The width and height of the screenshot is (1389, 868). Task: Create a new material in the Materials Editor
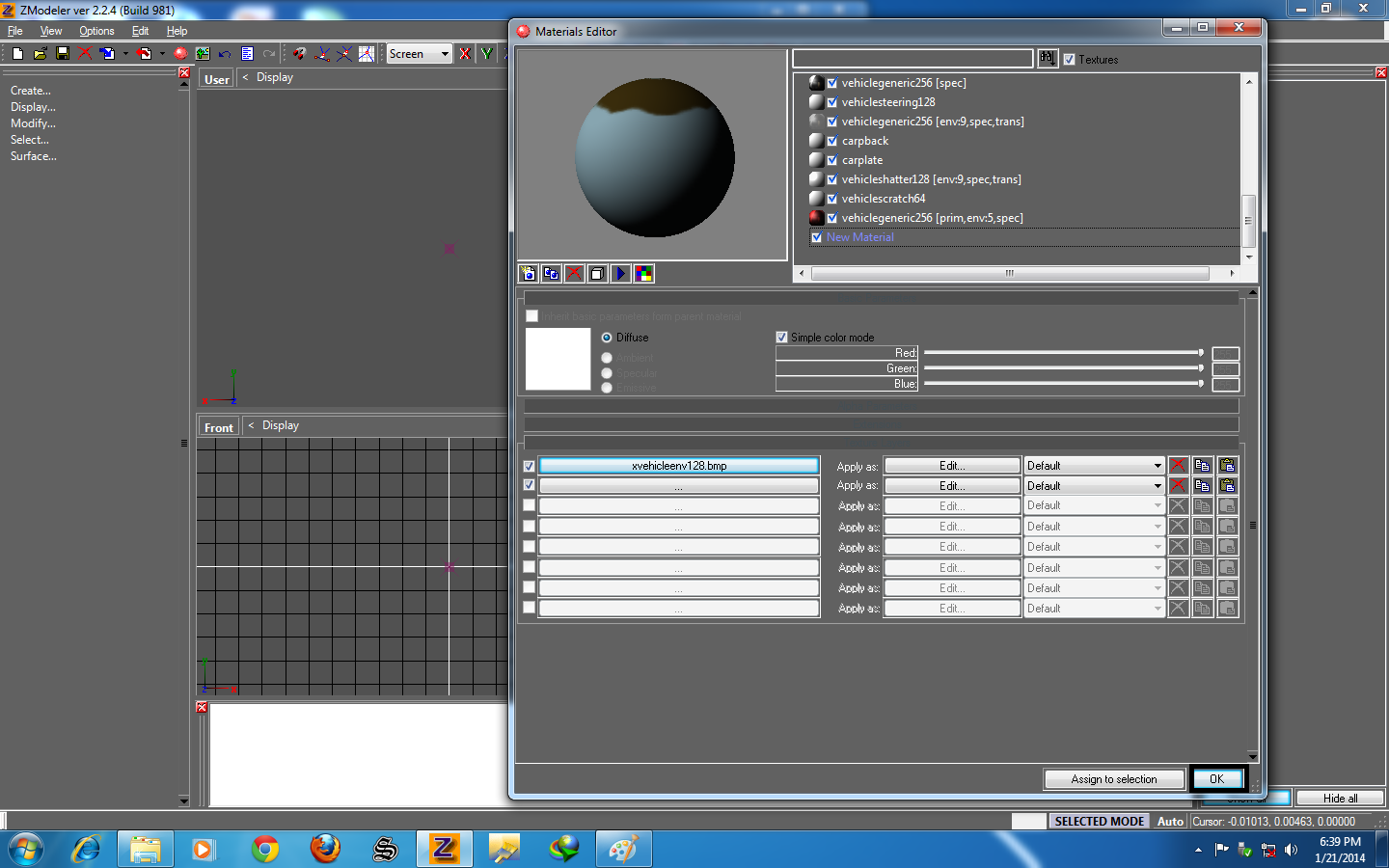(528, 273)
